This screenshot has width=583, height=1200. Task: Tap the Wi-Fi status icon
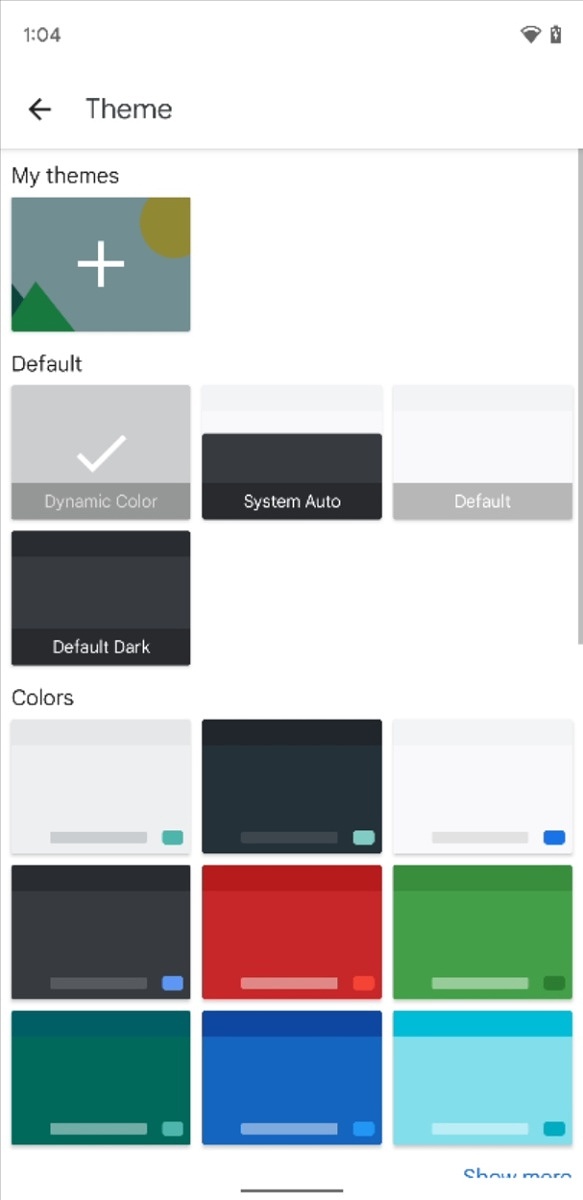531,35
